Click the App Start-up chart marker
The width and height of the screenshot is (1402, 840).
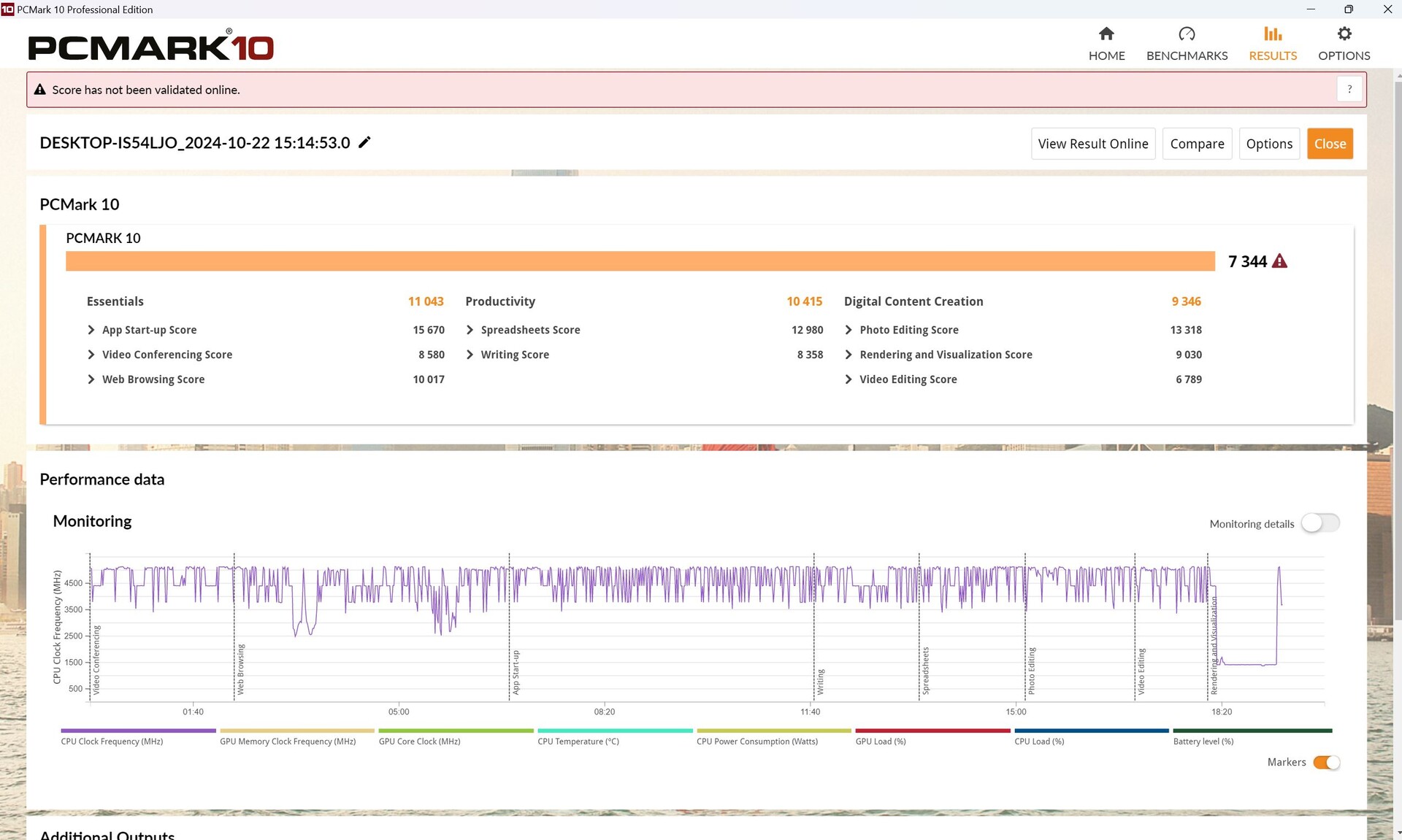[516, 672]
